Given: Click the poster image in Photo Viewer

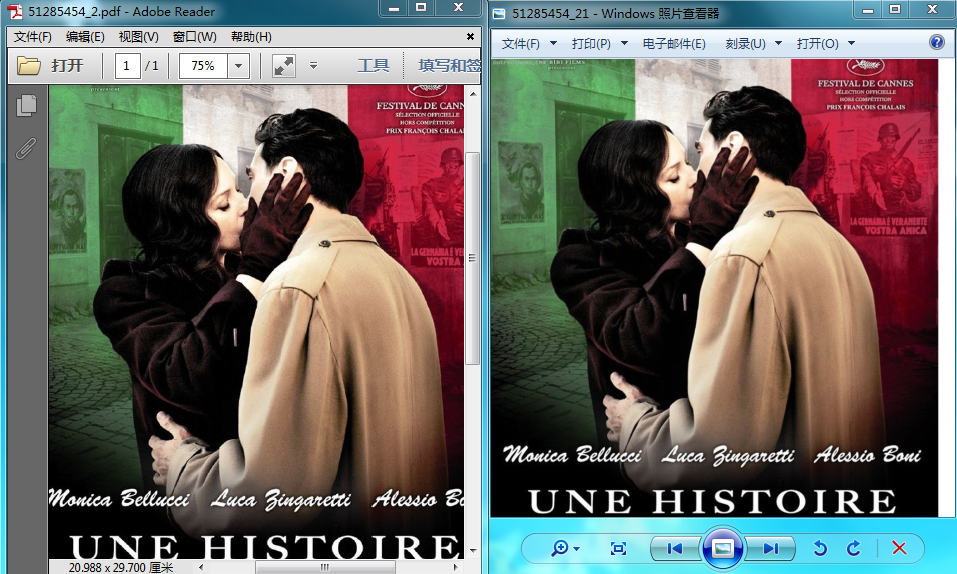Looking at the screenshot, I should (715, 288).
